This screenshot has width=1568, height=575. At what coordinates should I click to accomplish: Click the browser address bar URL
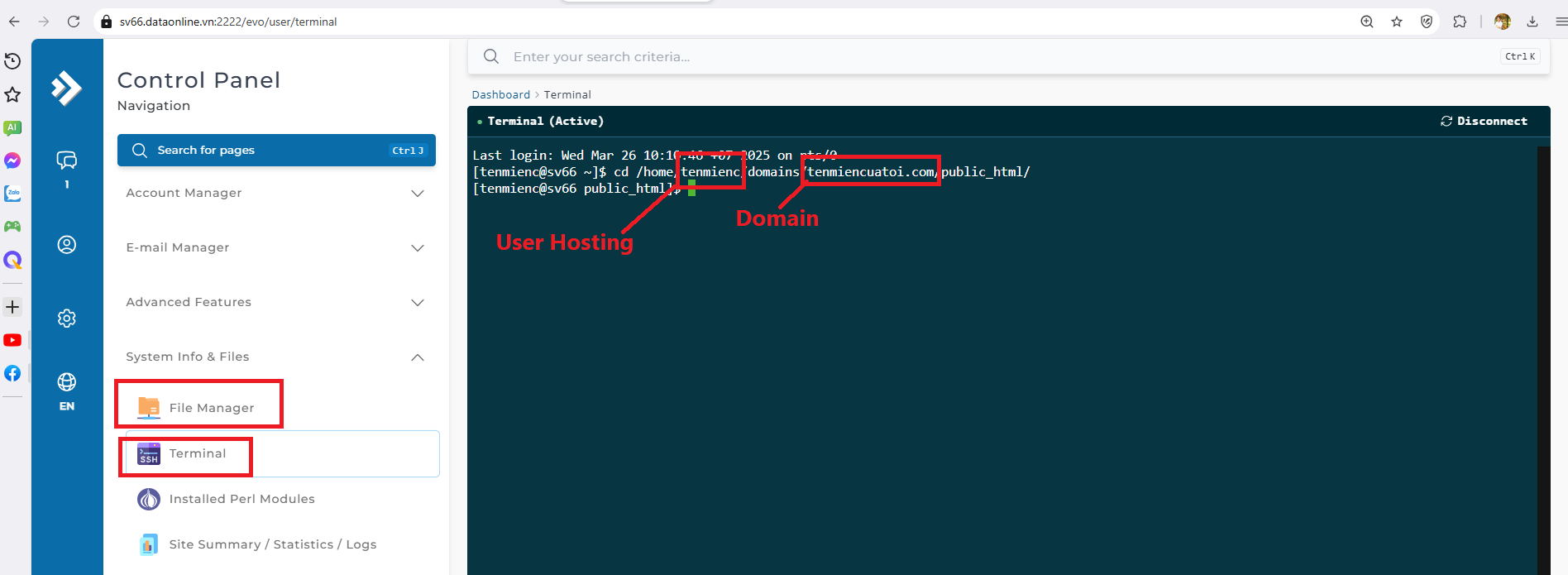pos(228,22)
